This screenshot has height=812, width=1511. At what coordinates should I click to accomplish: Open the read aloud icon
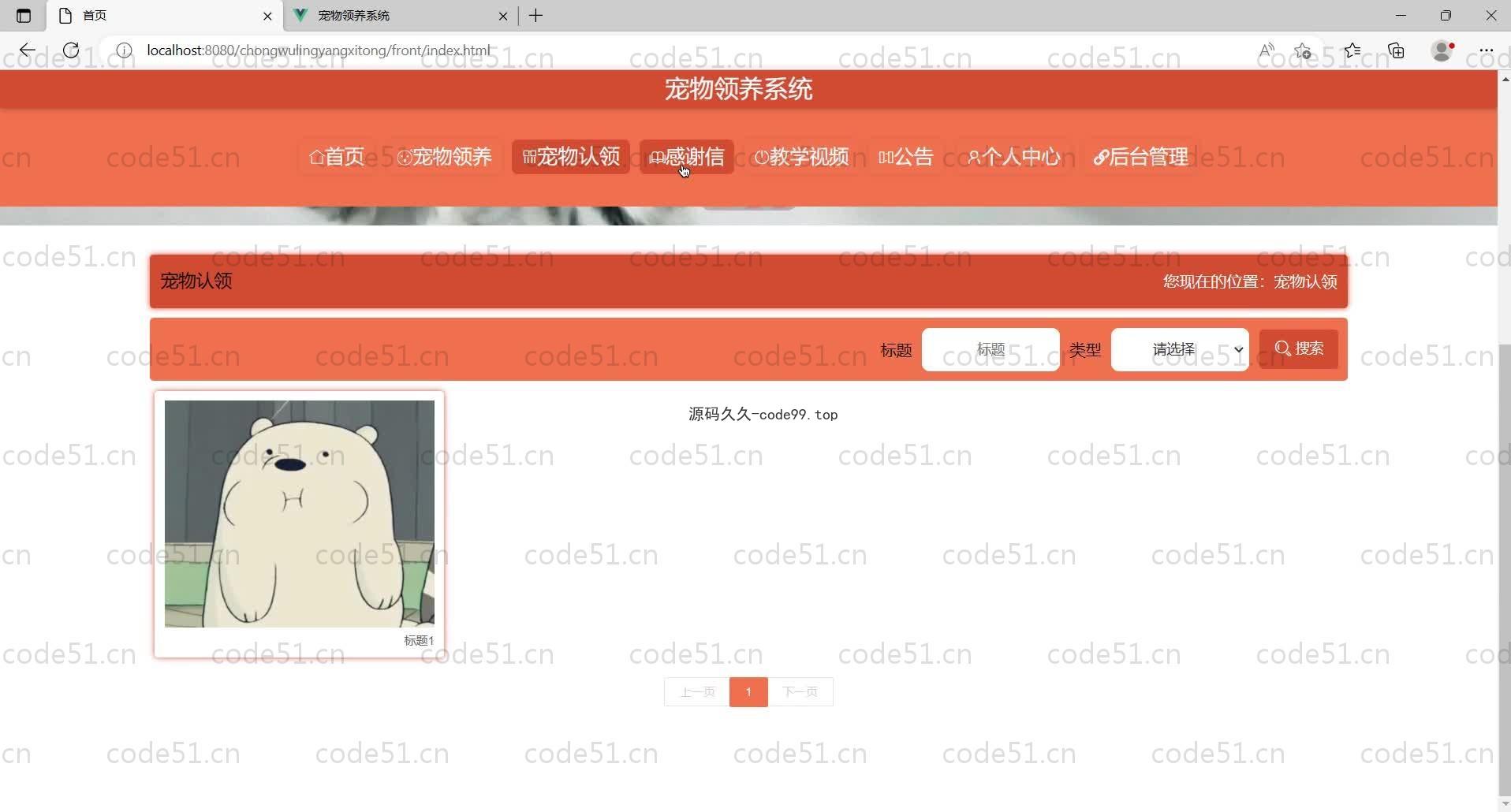click(1267, 50)
